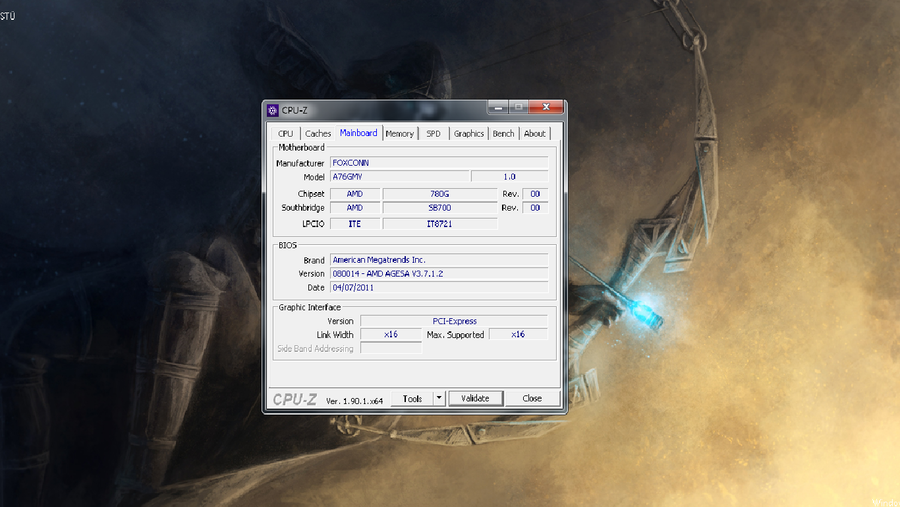Switch to the SPD tab

tap(433, 133)
